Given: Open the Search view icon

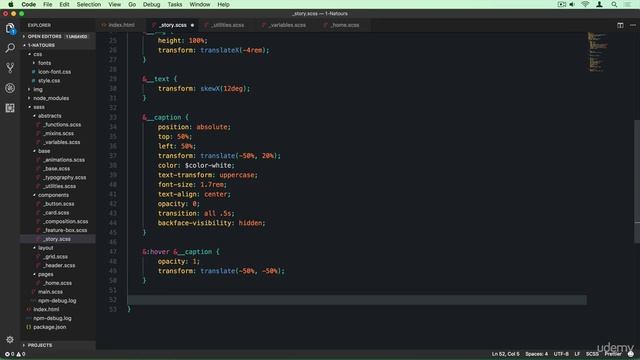Looking at the screenshot, I should [10, 48].
